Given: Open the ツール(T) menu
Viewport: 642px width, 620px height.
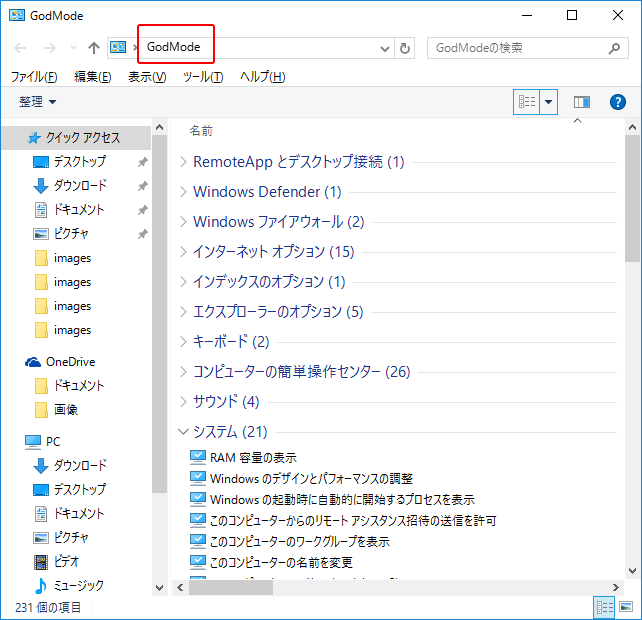Looking at the screenshot, I should coord(203,77).
